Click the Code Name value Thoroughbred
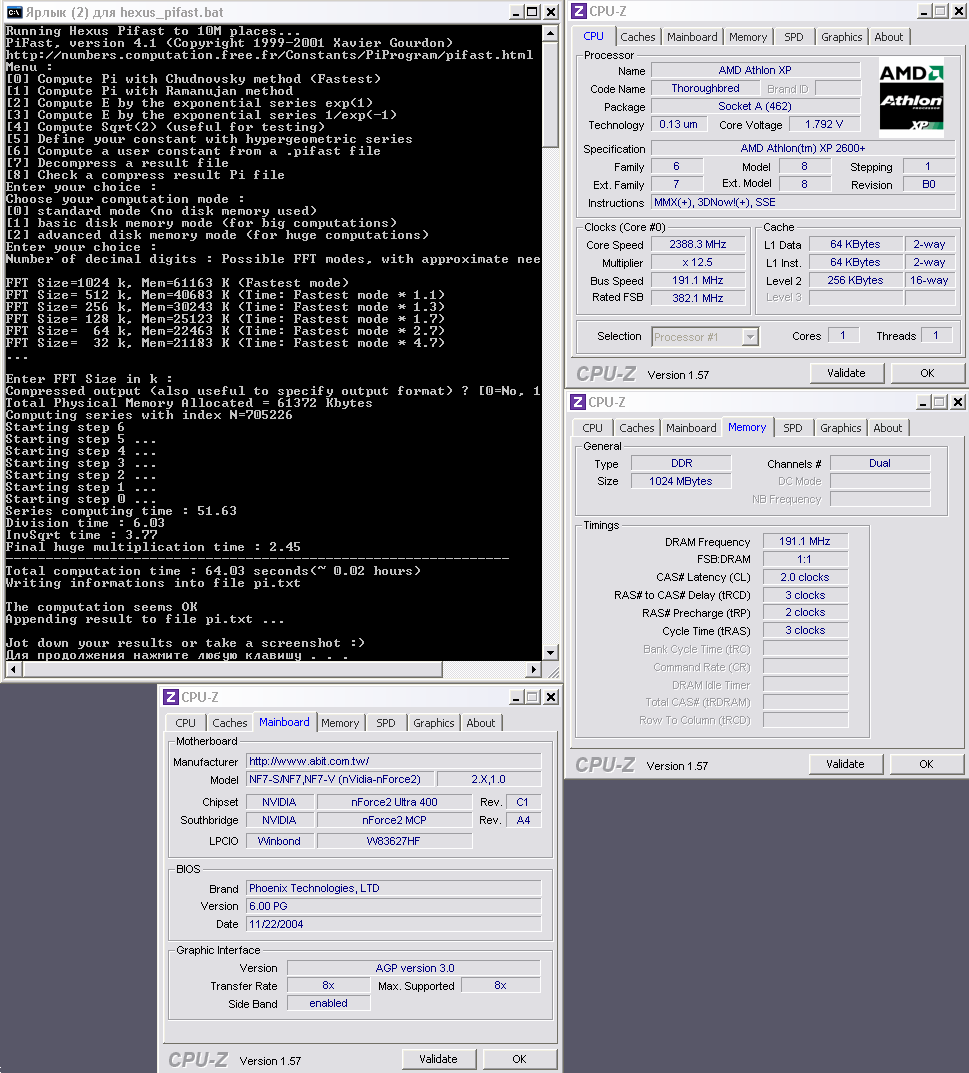This screenshot has width=969, height=1073. pyautogui.click(x=705, y=88)
